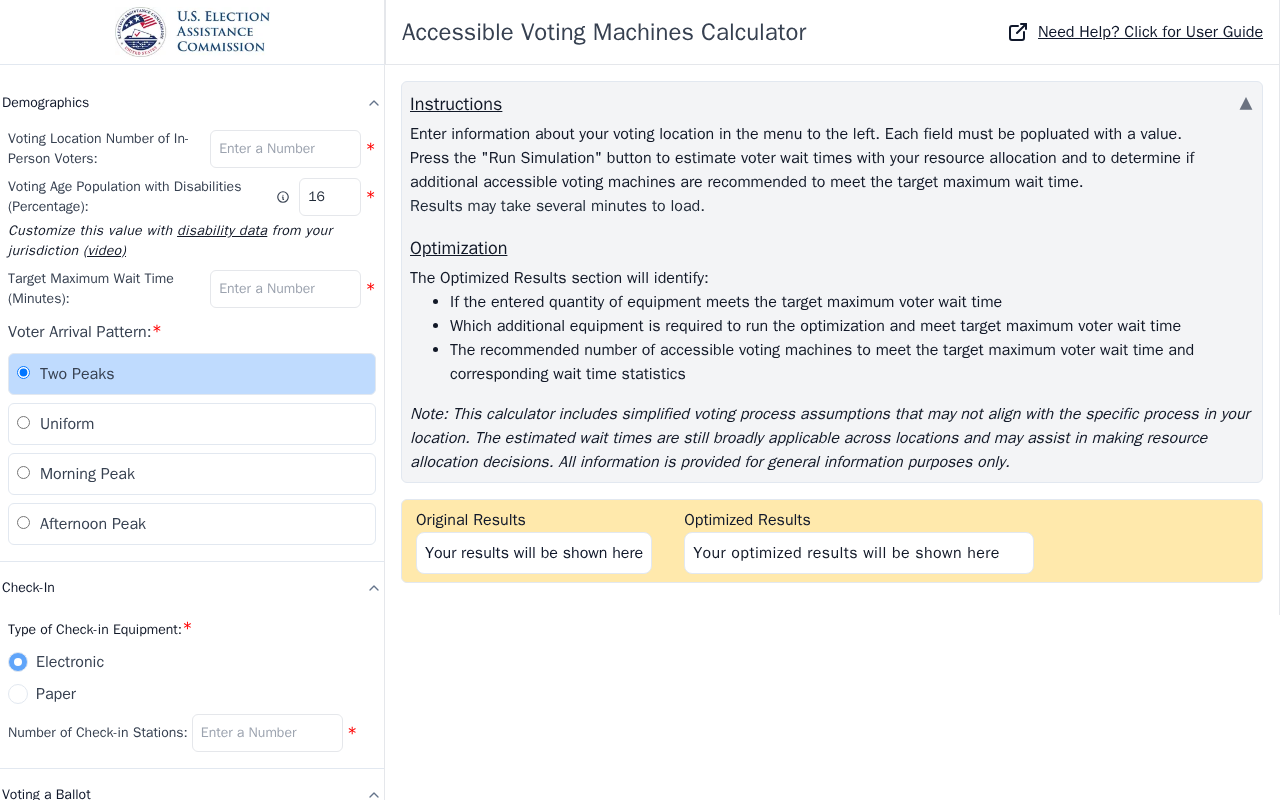1280x800 pixels.
Task: Collapse the Voting a Ballot section
Action: pyautogui.click(x=374, y=794)
